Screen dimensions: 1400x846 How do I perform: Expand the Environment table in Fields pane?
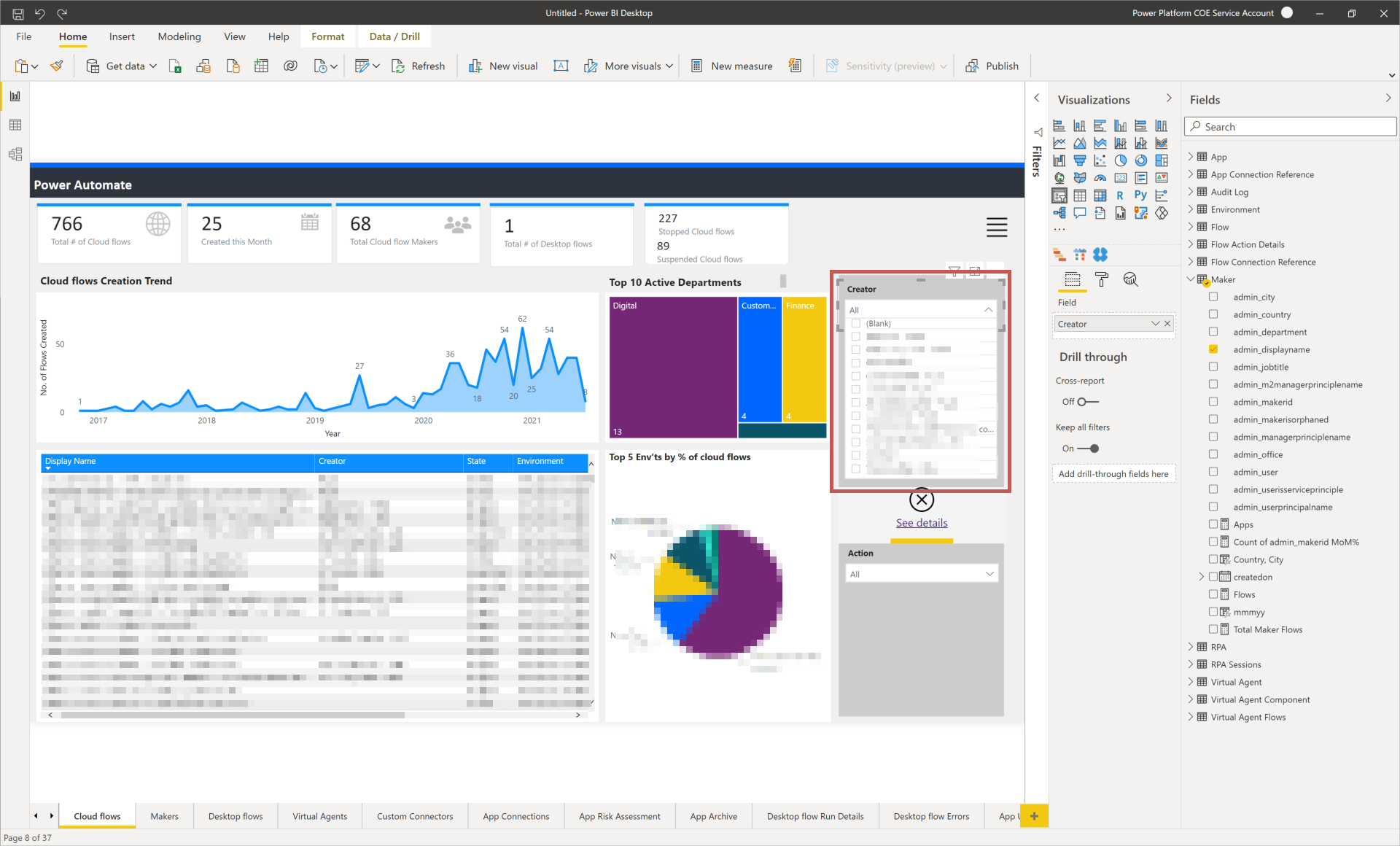click(x=1191, y=209)
